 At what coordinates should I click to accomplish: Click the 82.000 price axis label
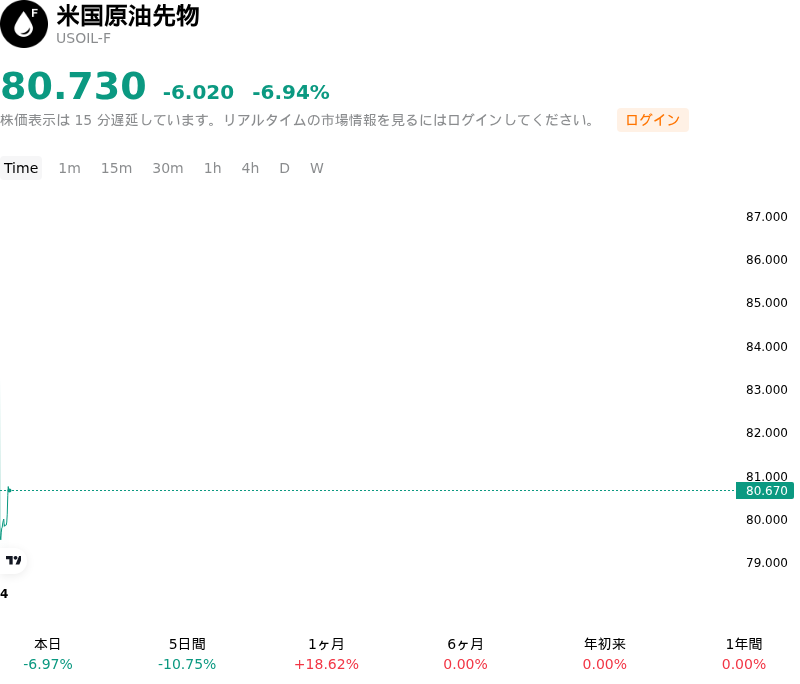pyautogui.click(x=766, y=433)
